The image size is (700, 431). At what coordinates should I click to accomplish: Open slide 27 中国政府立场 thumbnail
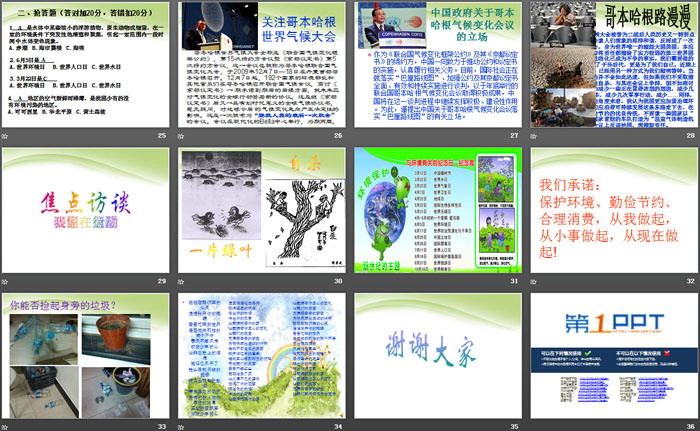438,65
